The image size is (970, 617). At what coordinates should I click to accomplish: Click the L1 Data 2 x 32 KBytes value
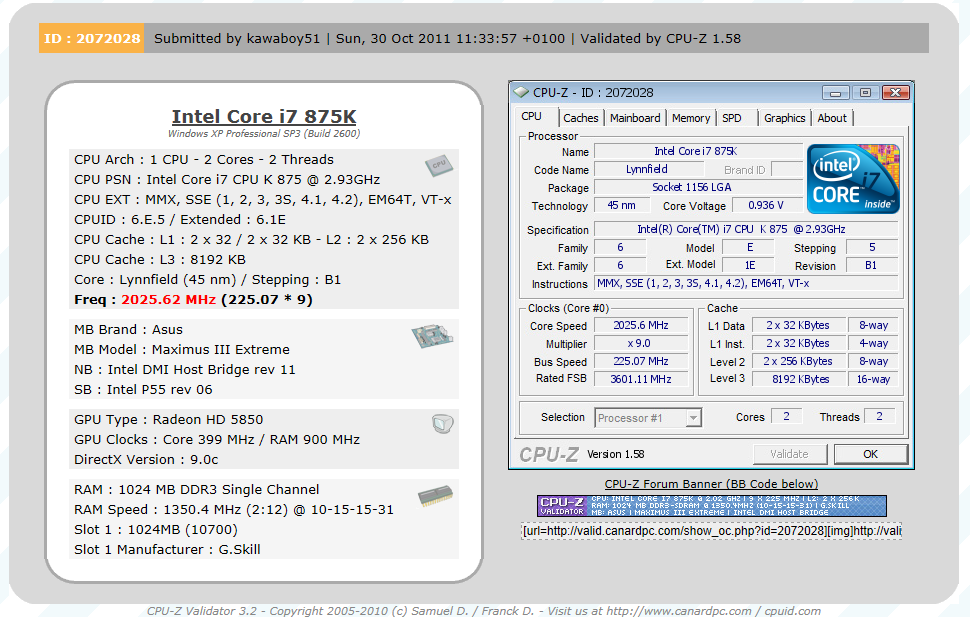(x=798, y=326)
